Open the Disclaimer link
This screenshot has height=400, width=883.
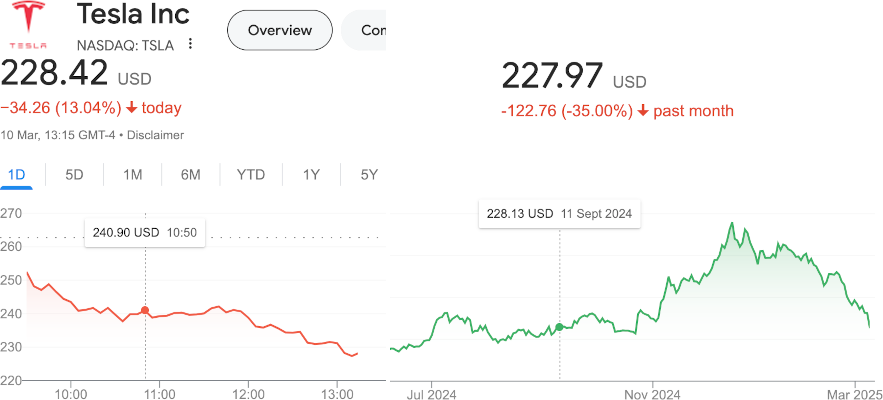coord(157,135)
